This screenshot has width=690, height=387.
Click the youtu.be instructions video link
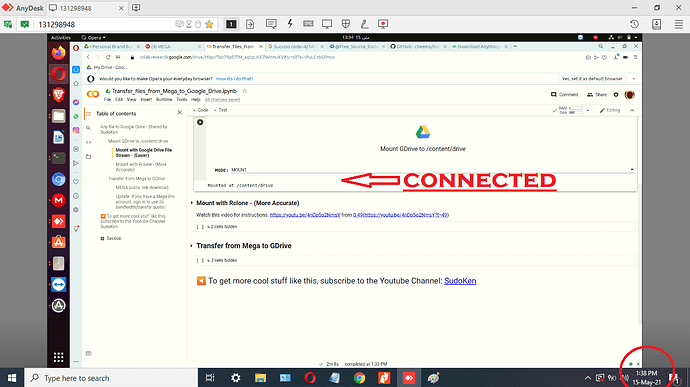[x=305, y=215]
